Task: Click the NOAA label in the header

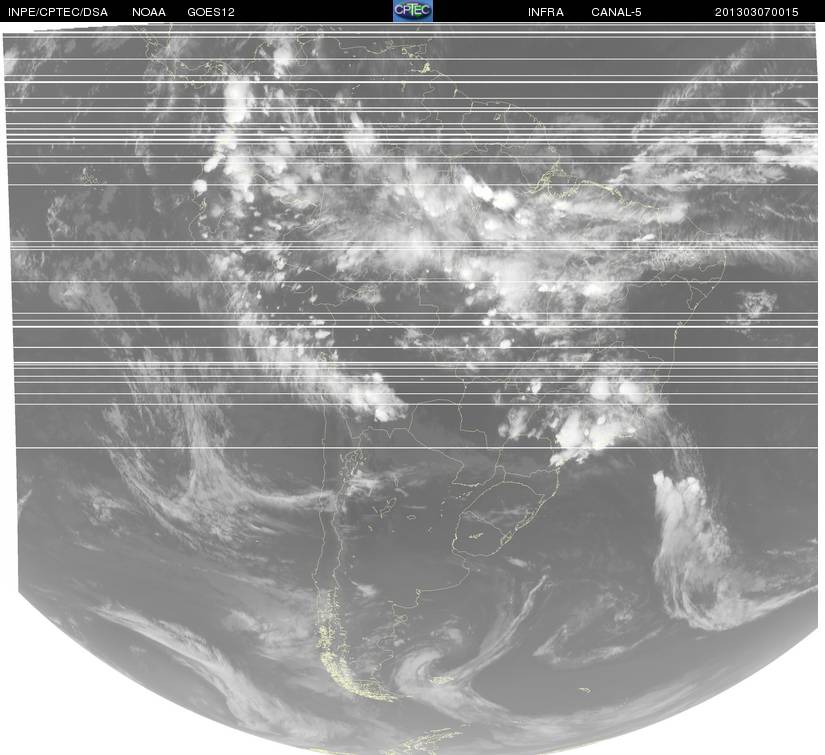Action: [149, 12]
